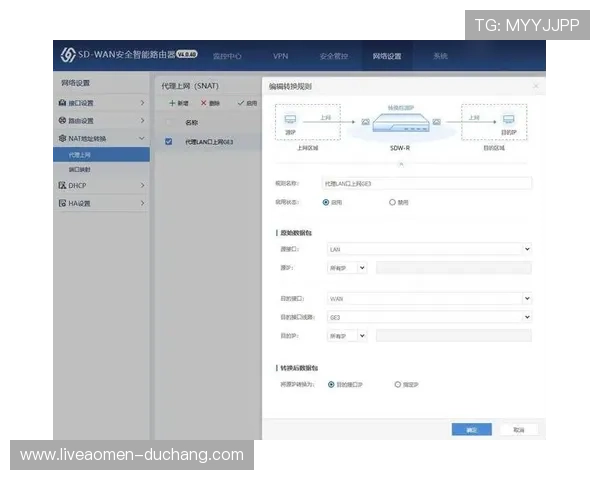Select the 禁用 radio button
Screen dimensions: 600x480
click(392, 202)
